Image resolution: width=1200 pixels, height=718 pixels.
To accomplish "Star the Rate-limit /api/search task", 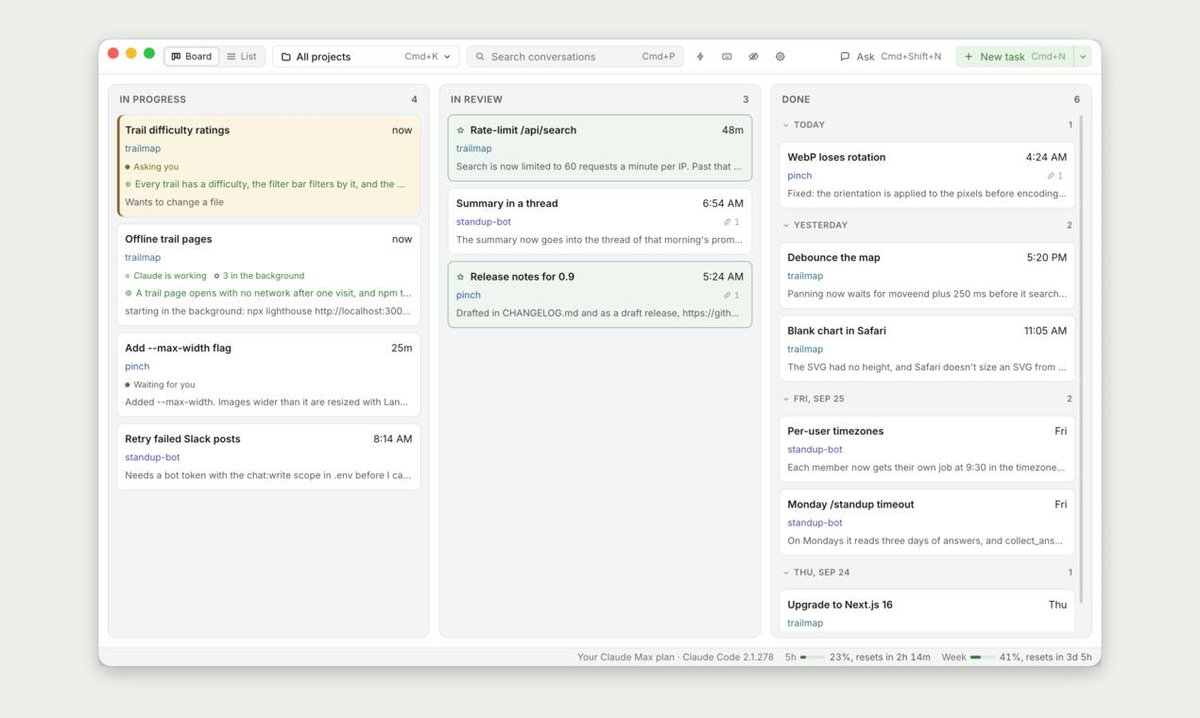I will coord(461,130).
